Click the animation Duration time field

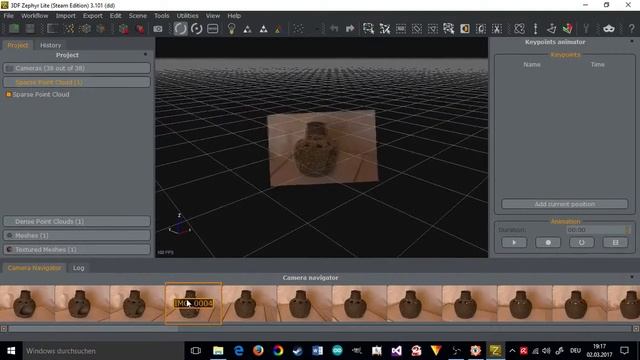click(x=597, y=230)
